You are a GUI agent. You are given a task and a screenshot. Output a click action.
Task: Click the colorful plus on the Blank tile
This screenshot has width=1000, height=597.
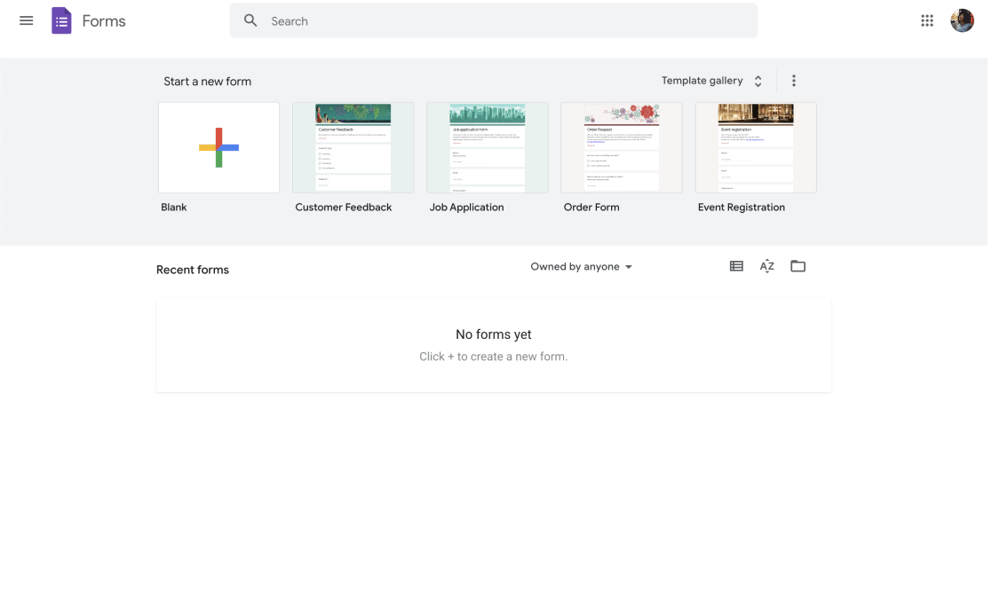pos(218,147)
